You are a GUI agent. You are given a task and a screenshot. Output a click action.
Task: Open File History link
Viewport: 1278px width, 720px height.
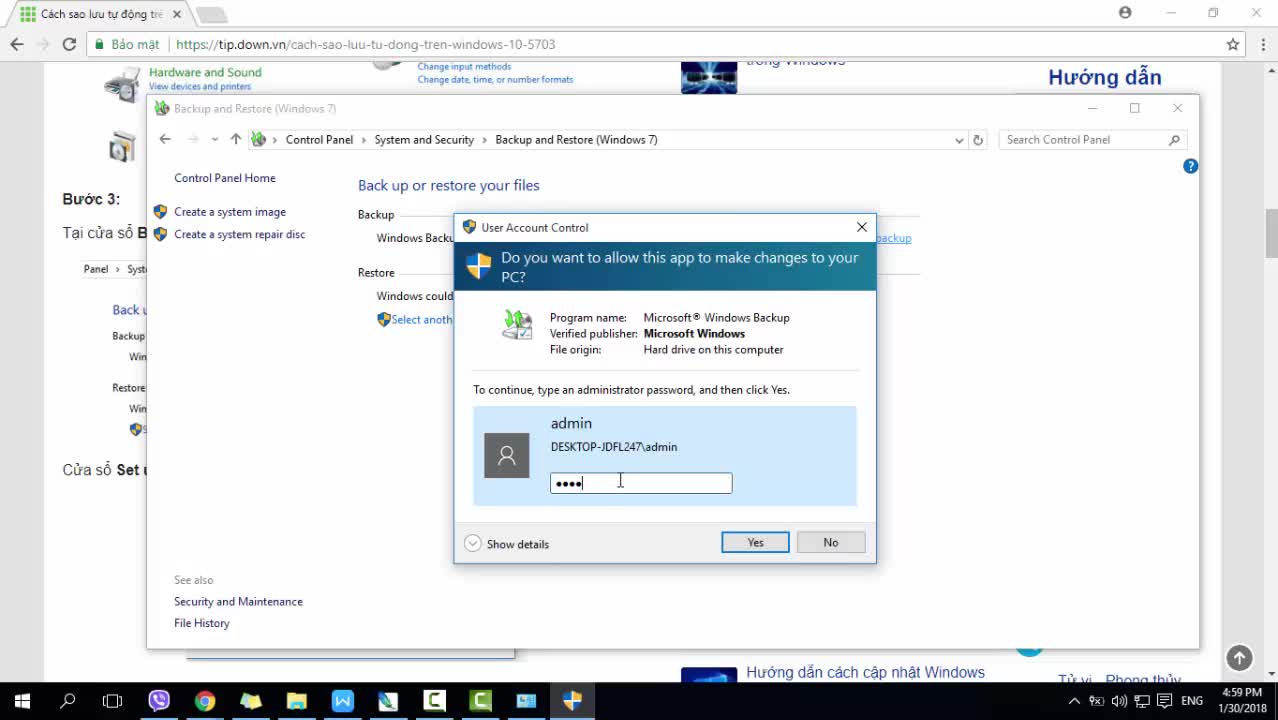202,623
